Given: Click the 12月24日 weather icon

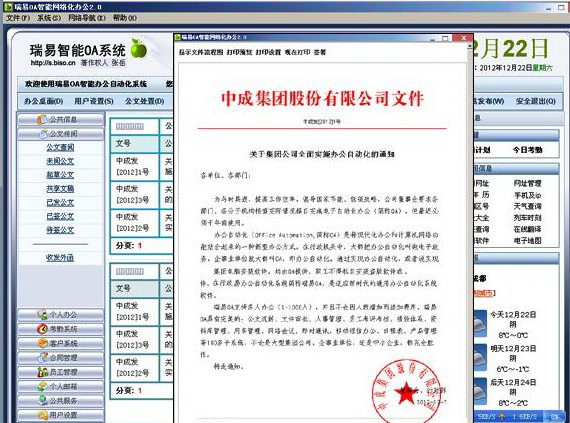Looking at the screenshot, I should coord(481,392).
